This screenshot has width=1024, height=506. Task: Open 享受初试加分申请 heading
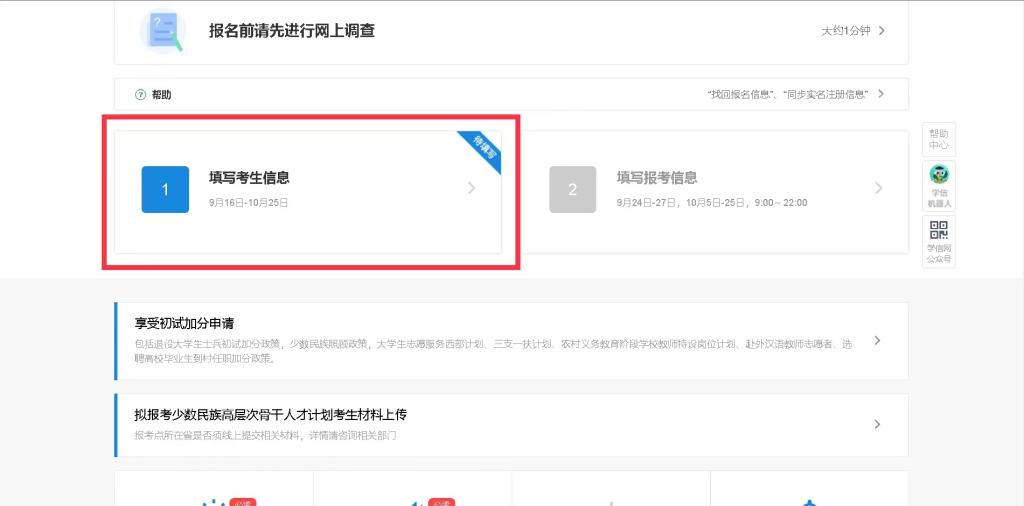[184, 323]
